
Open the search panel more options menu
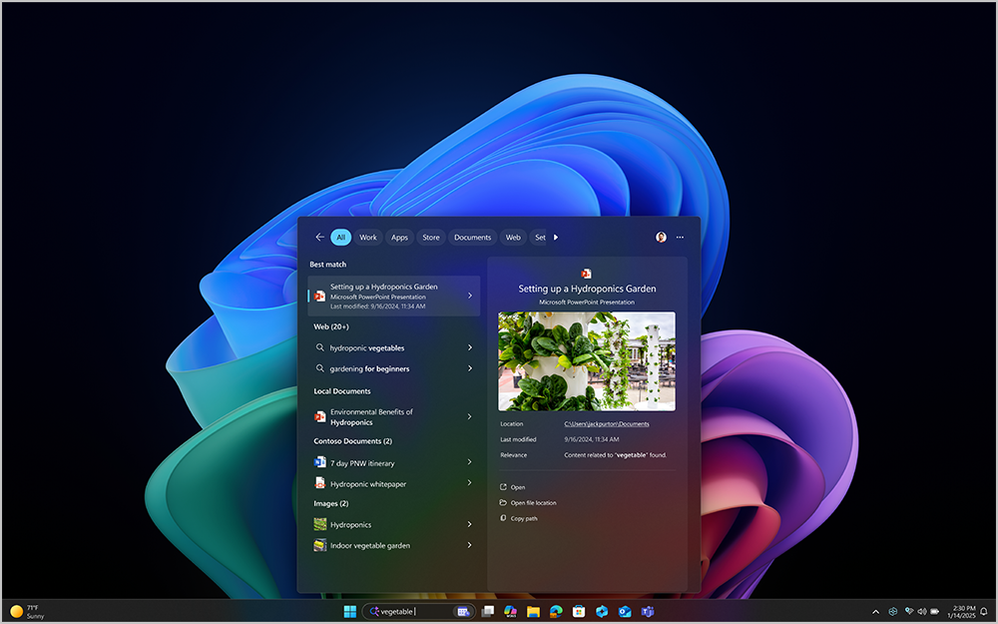680,237
